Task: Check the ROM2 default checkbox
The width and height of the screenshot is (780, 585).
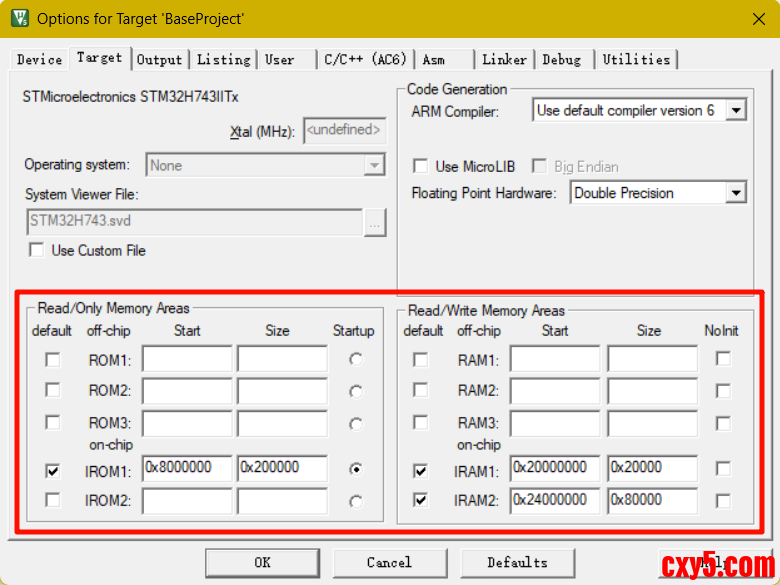Action: coord(53,390)
